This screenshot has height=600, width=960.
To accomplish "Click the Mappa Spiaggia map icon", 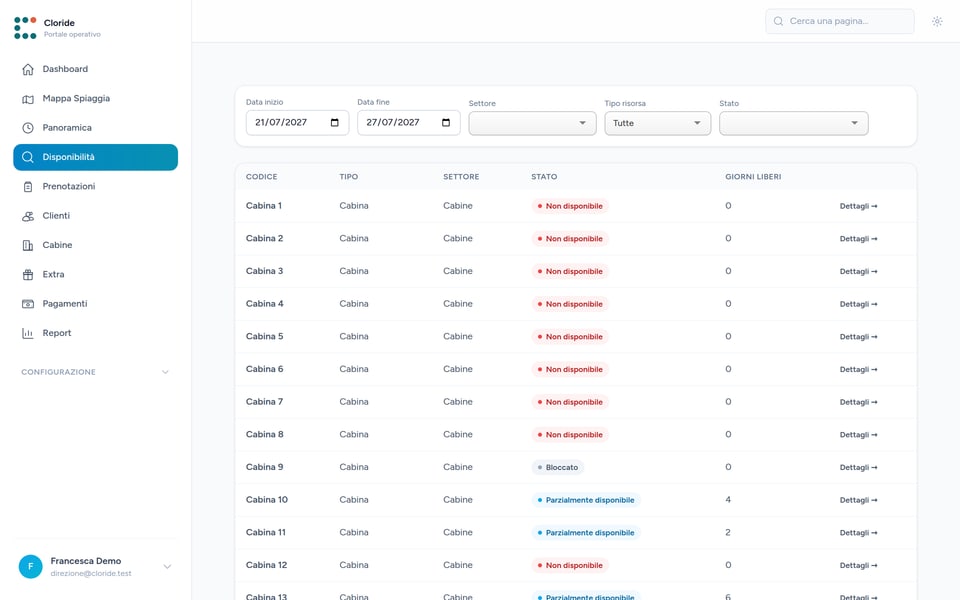I will click(28, 99).
